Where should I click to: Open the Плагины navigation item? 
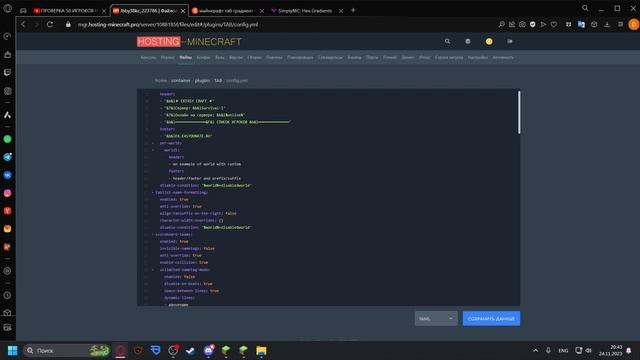click(274, 58)
